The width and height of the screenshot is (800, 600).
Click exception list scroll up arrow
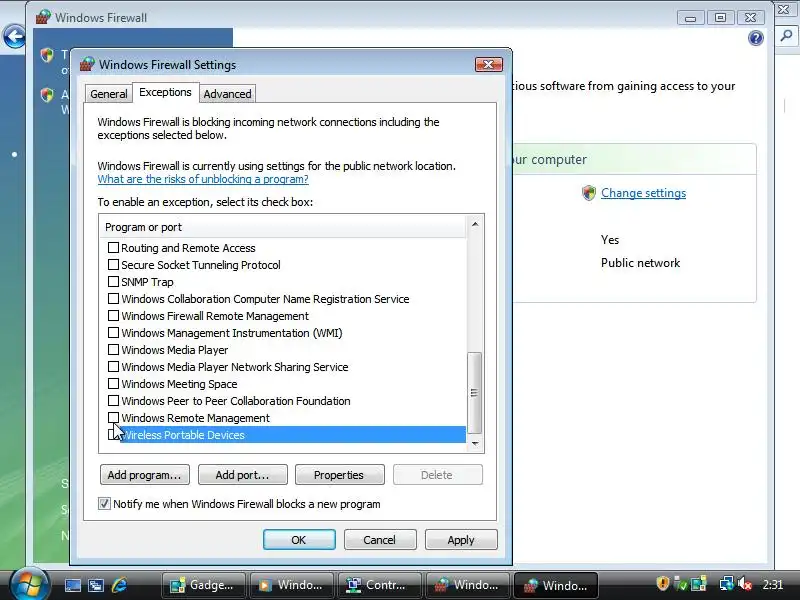pyautogui.click(x=475, y=224)
